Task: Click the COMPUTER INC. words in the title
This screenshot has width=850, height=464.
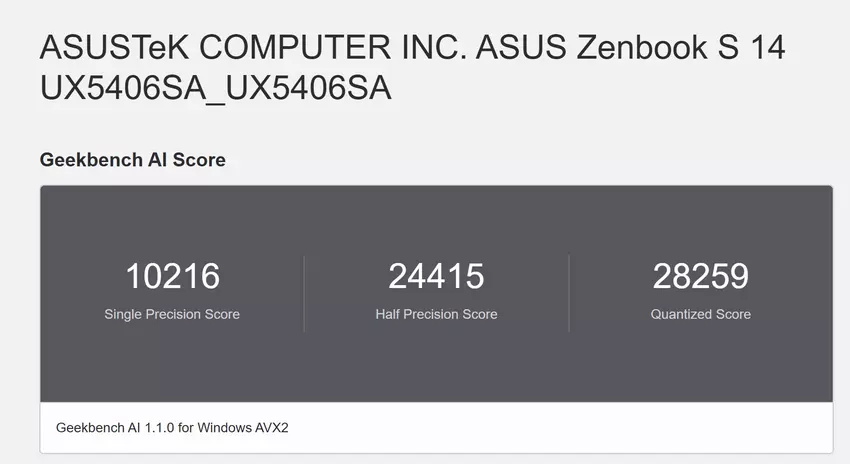Action: point(326,47)
